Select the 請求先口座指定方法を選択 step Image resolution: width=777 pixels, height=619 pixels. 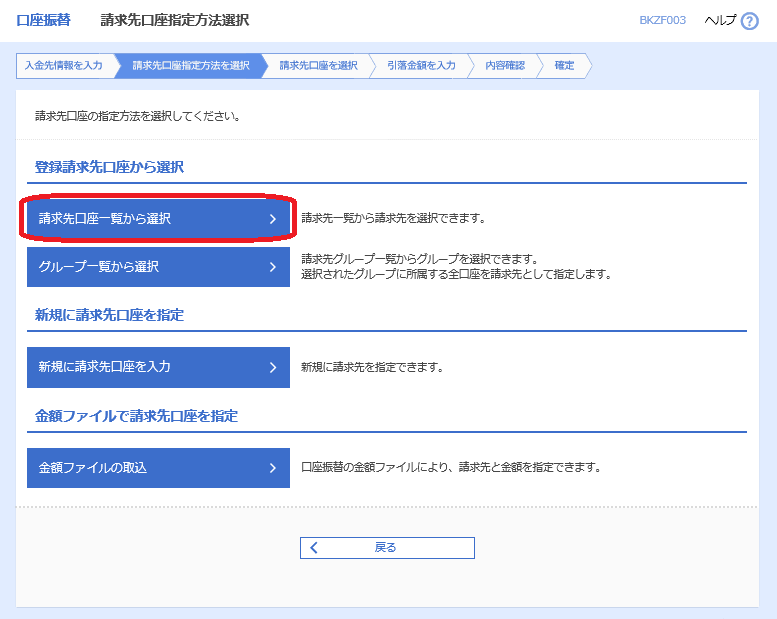pos(190,65)
